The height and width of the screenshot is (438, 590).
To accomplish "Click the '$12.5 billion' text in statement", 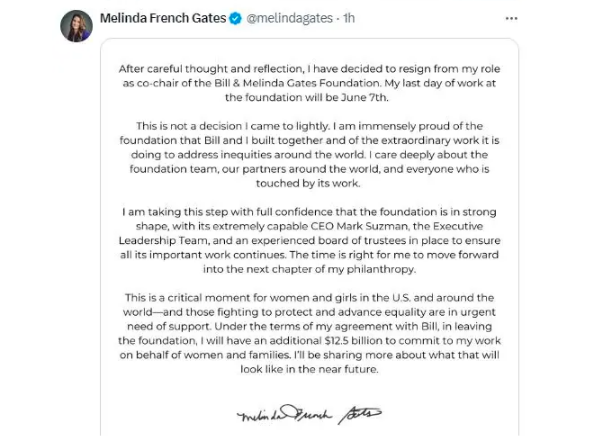I will coord(352,341).
